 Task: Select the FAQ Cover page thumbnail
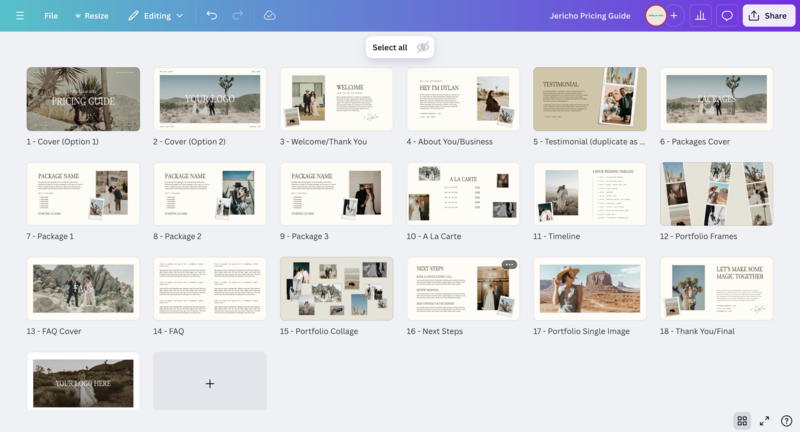[x=83, y=289]
